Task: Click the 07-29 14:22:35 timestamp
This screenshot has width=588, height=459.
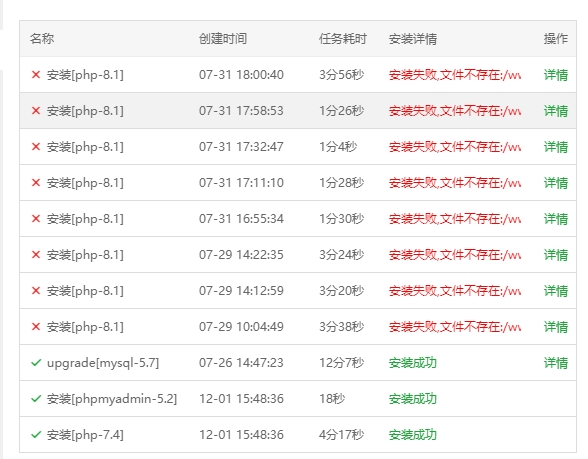Action: 241,255
